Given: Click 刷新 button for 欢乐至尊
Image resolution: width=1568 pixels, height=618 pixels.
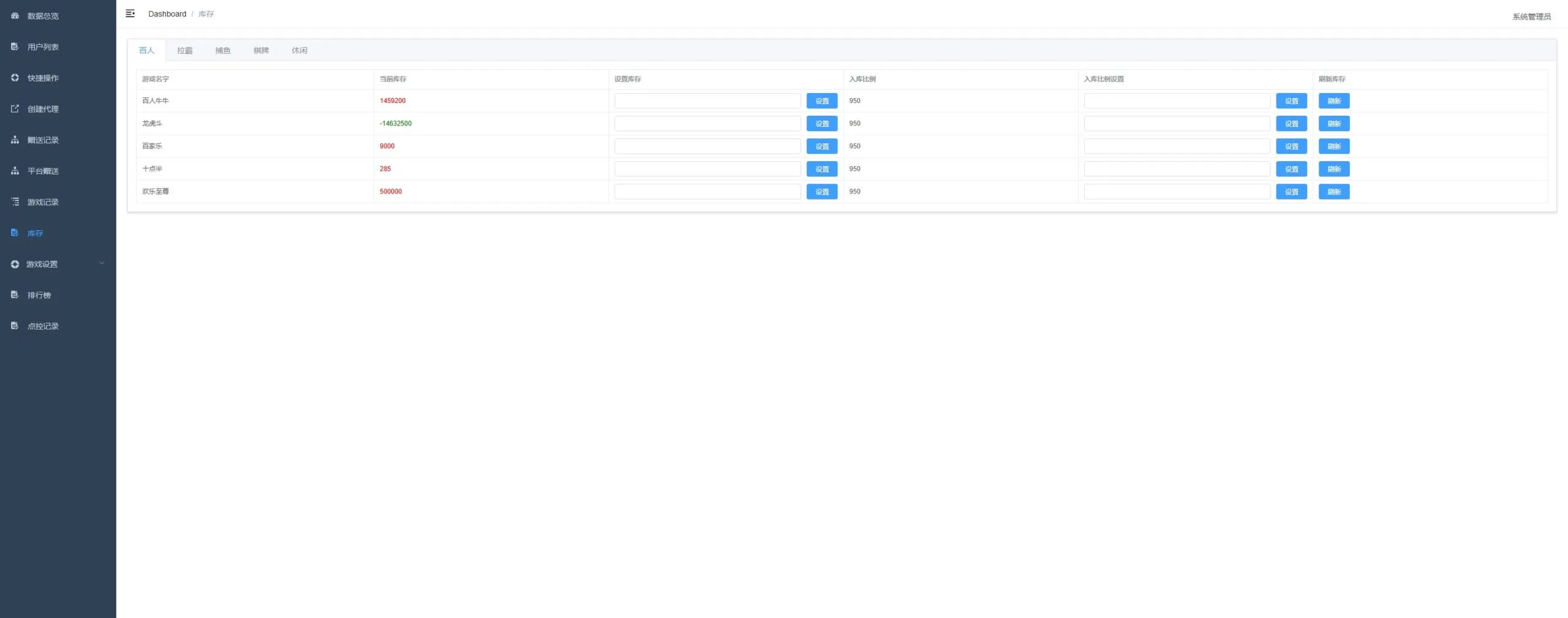Looking at the screenshot, I should click(x=1334, y=191).
